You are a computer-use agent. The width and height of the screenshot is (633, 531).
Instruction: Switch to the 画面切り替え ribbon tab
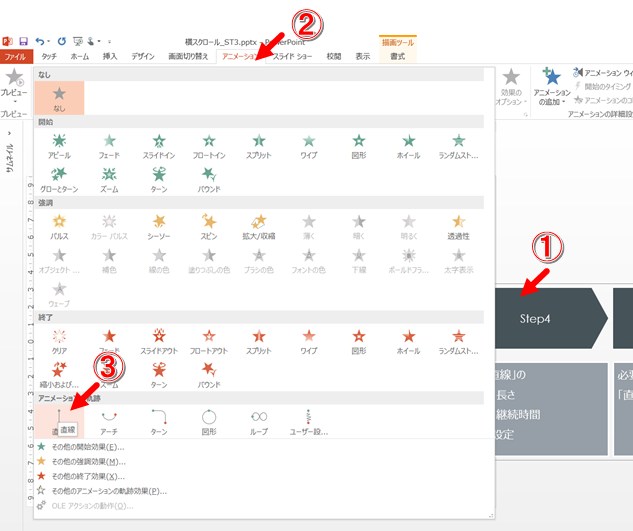click(188, 57)
